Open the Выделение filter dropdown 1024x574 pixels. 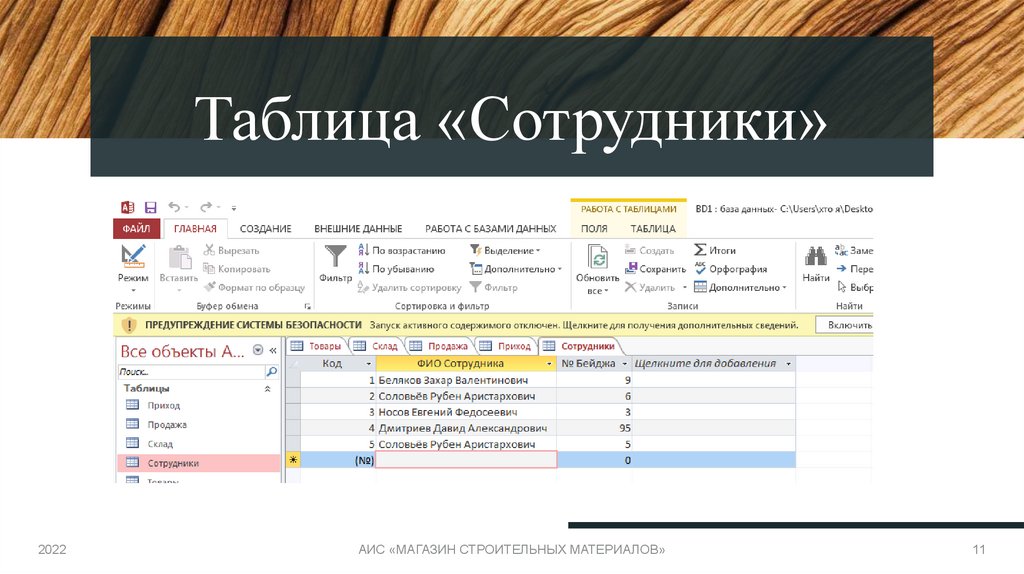(x=505, y=250)
